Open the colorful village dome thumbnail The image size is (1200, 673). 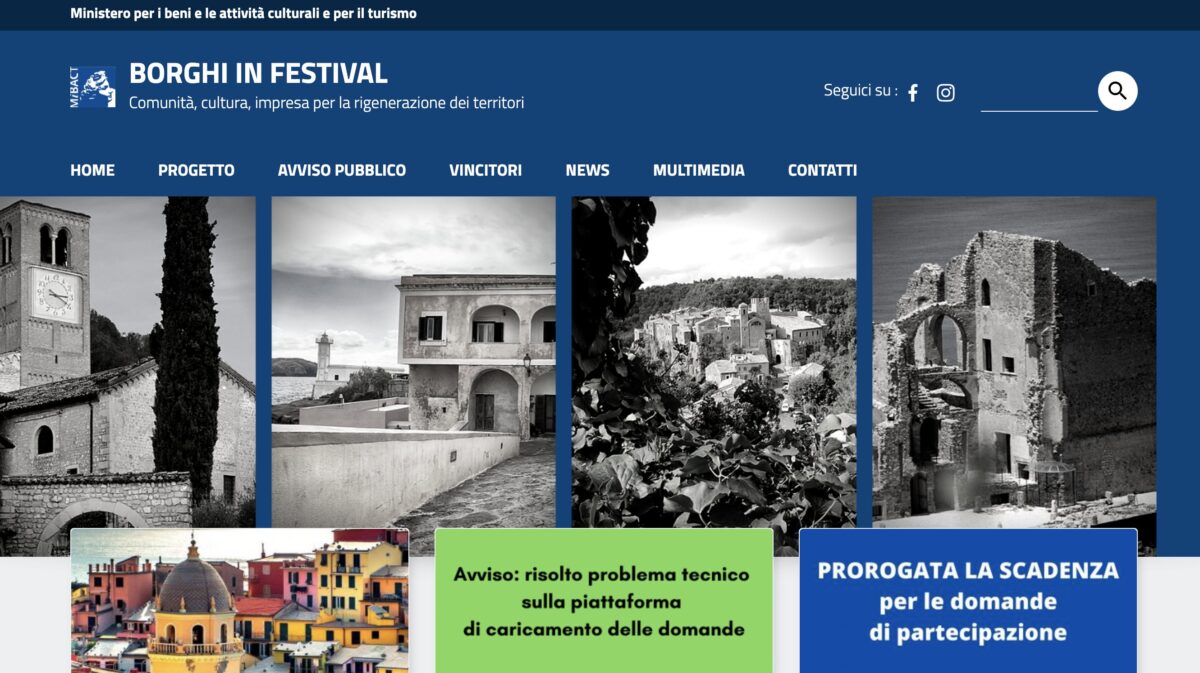(239, 601)
